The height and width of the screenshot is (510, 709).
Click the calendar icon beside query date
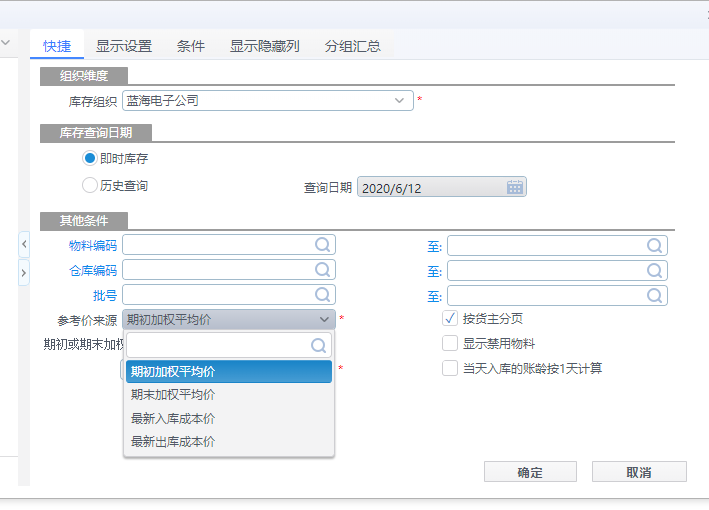pyautogui.click(x=515, y=187)
